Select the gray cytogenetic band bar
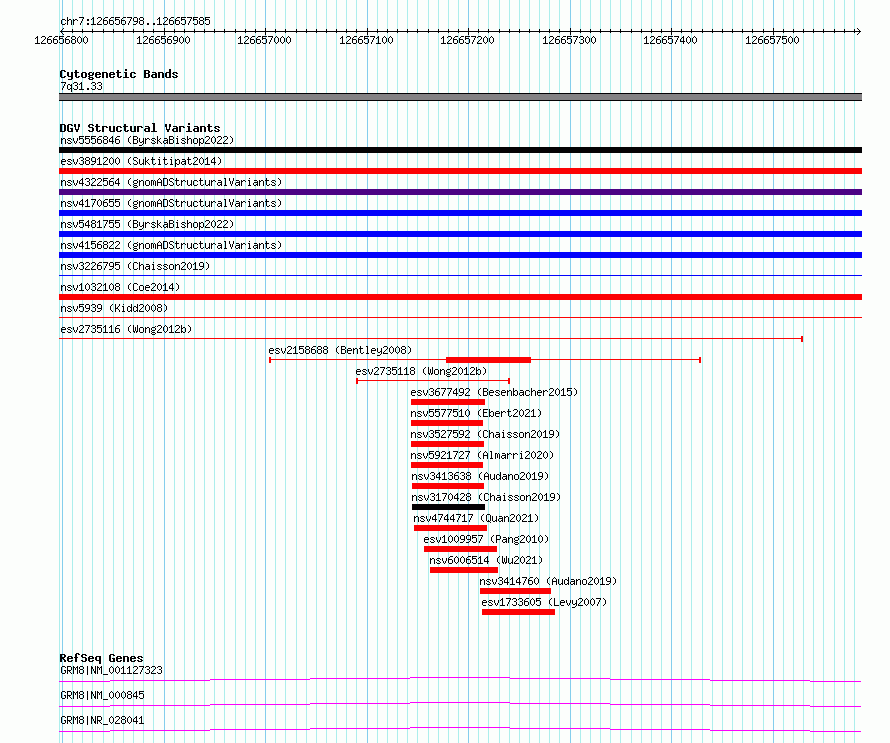This screenshot has width=890, height=743. (x=460, y=97)
